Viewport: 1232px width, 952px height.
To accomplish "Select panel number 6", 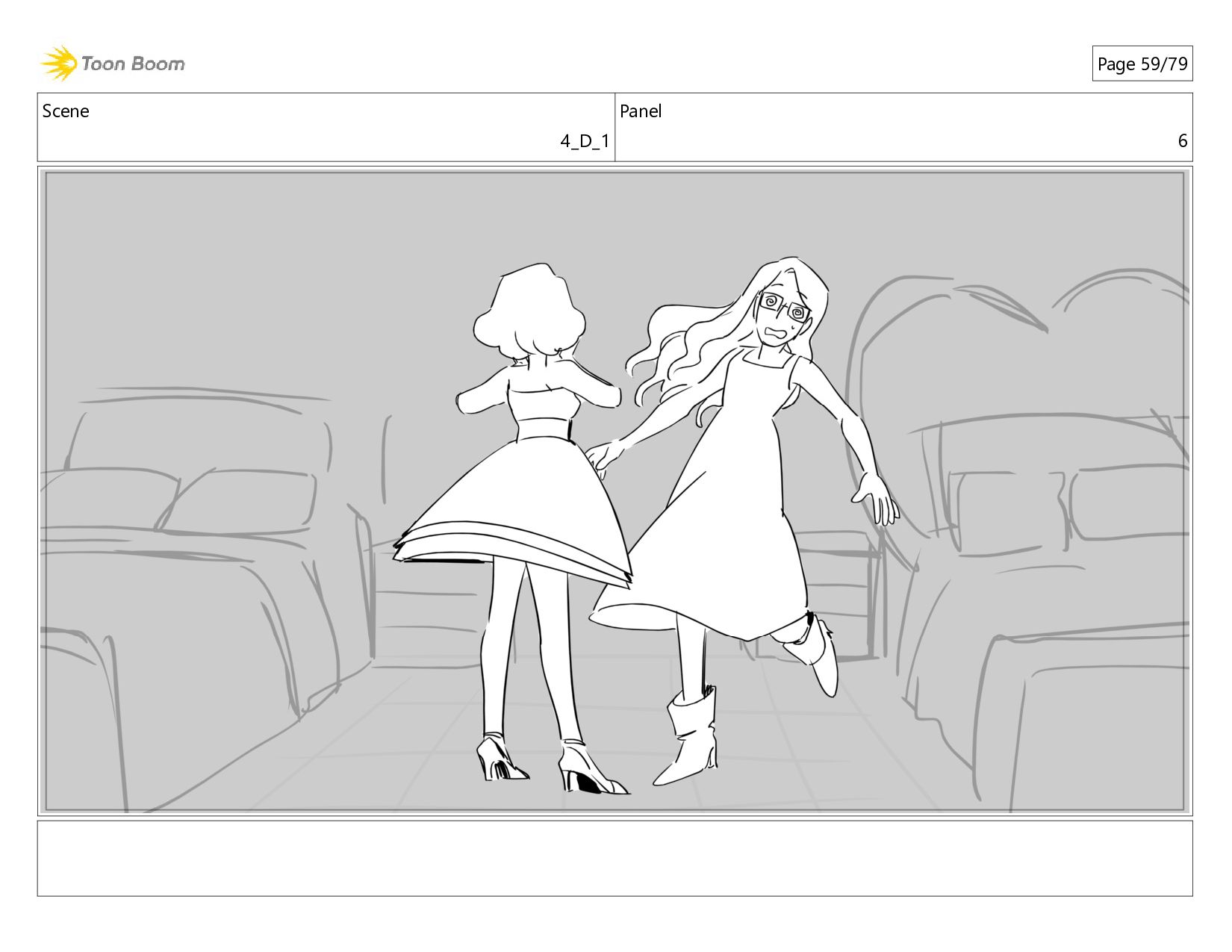I will [1183, 141].
